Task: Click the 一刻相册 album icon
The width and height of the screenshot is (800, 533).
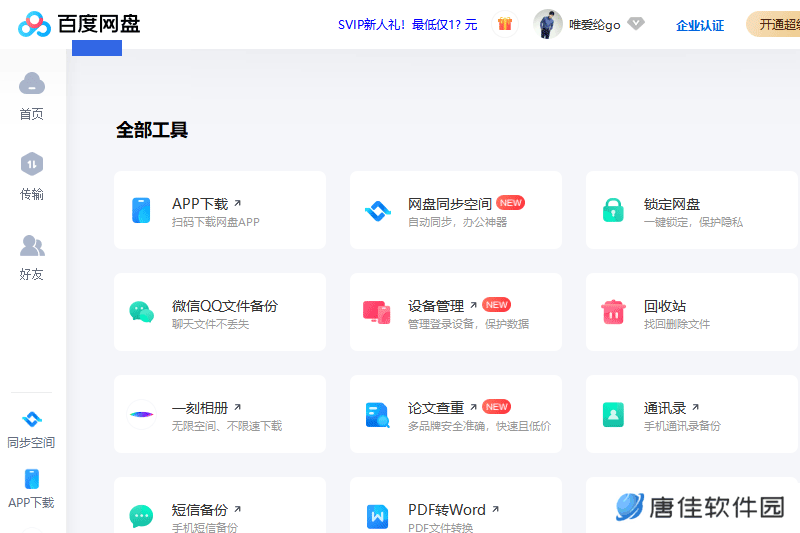Action: pyautogui.click(x=141, y=414)
